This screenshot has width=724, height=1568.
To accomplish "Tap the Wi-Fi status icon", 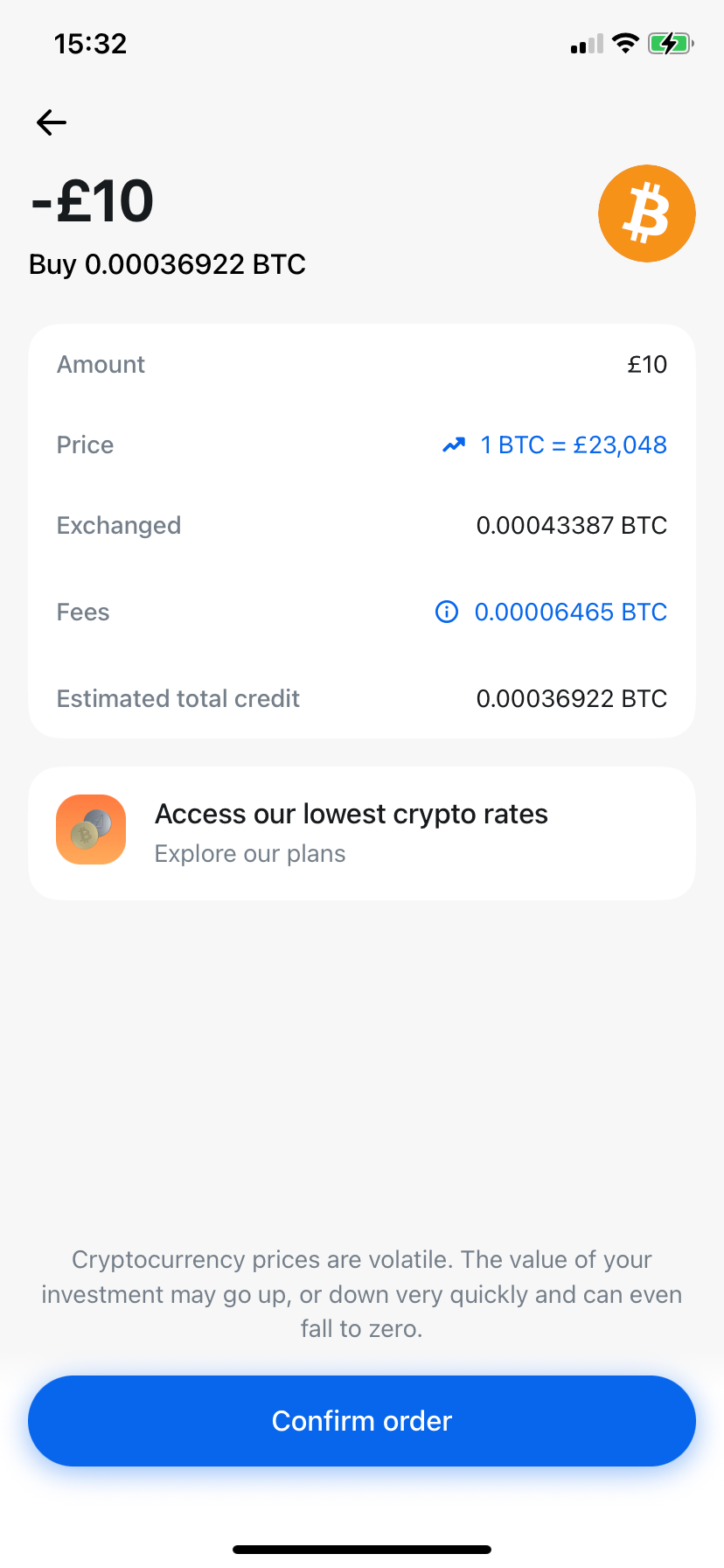I will [x=625, y=44].
